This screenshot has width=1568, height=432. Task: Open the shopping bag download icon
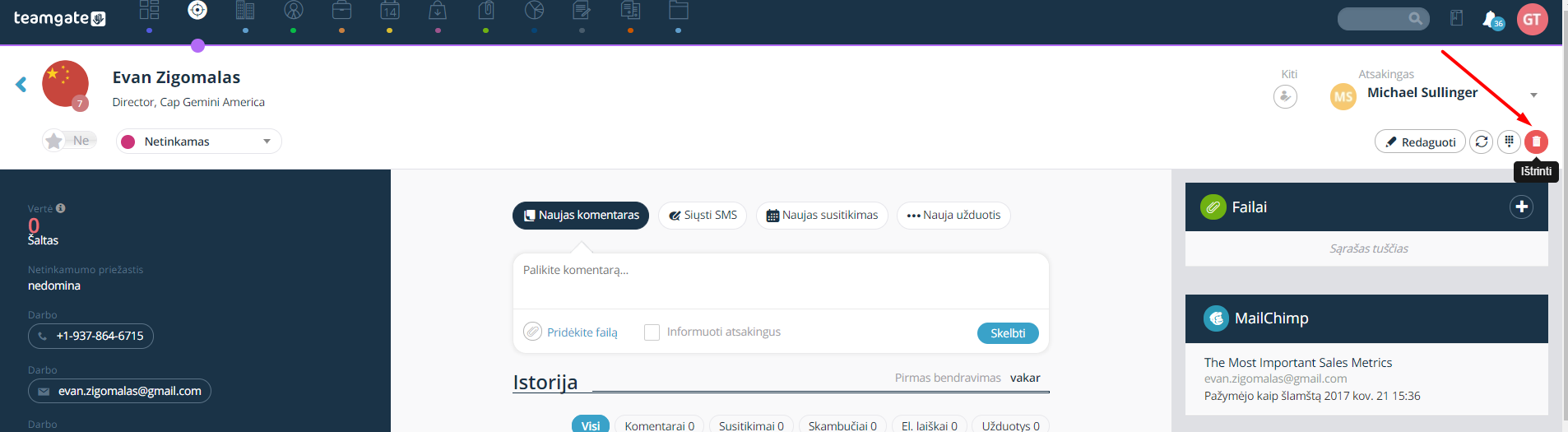[438, 10]
